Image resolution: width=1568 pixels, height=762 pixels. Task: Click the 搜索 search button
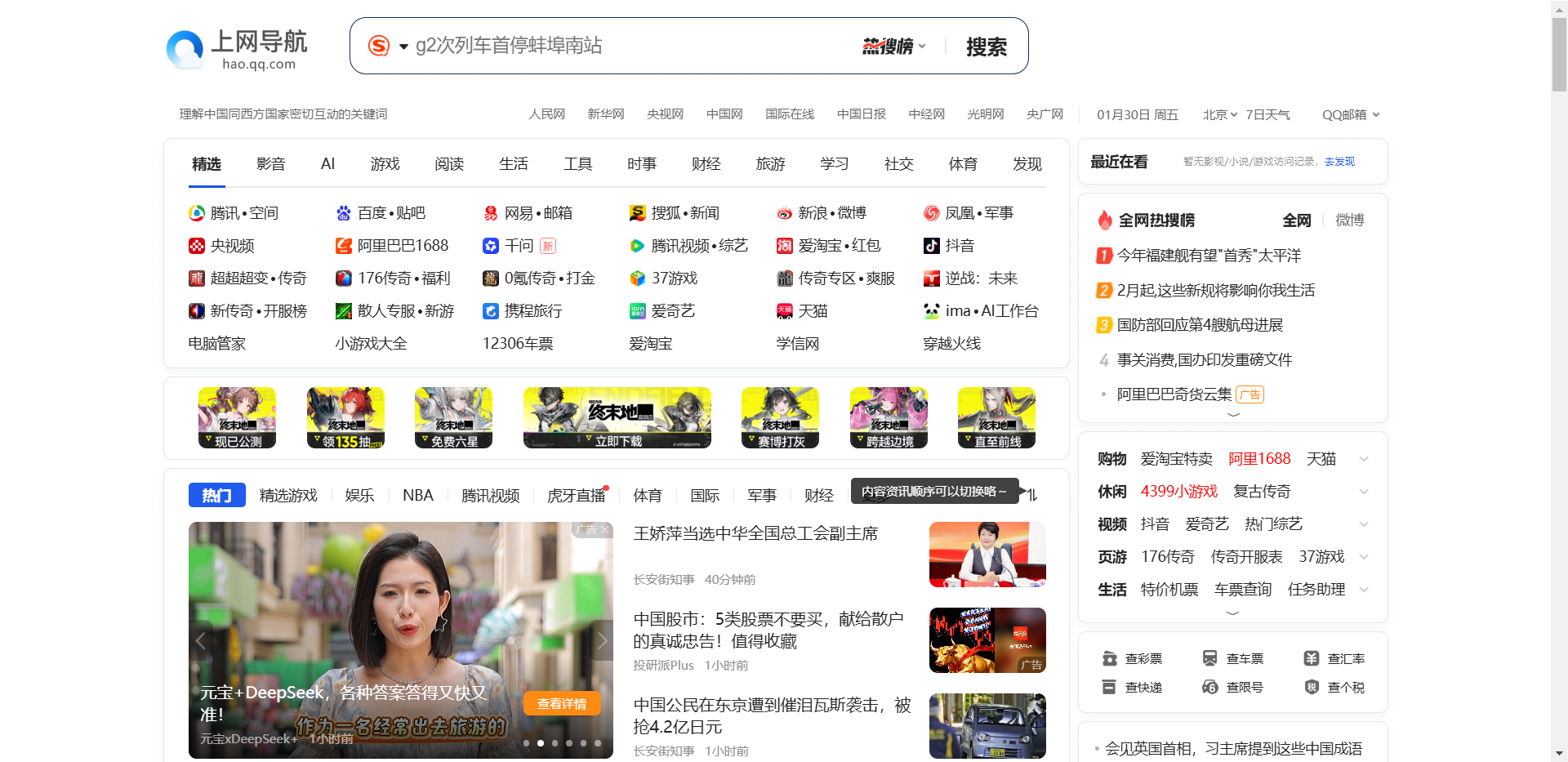(987, 46)
